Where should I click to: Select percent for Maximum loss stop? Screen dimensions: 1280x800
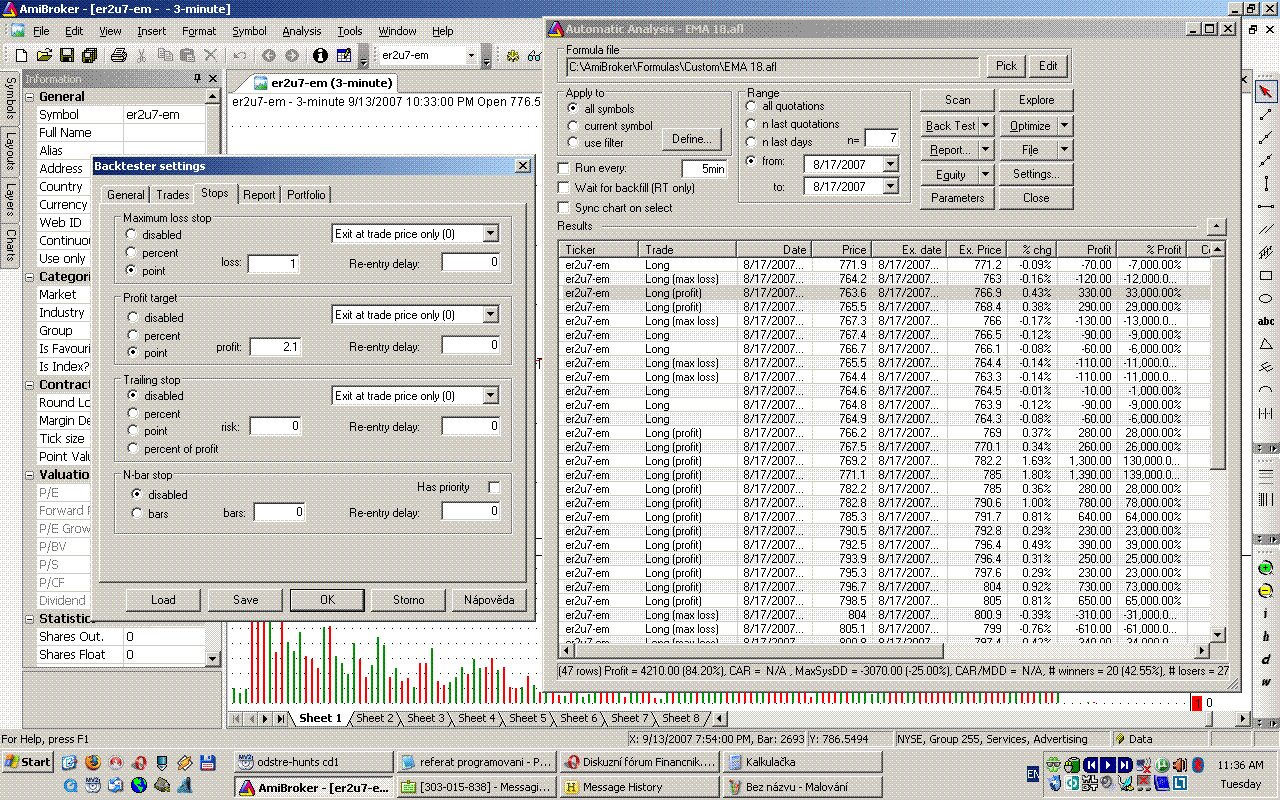click(132, 253)
